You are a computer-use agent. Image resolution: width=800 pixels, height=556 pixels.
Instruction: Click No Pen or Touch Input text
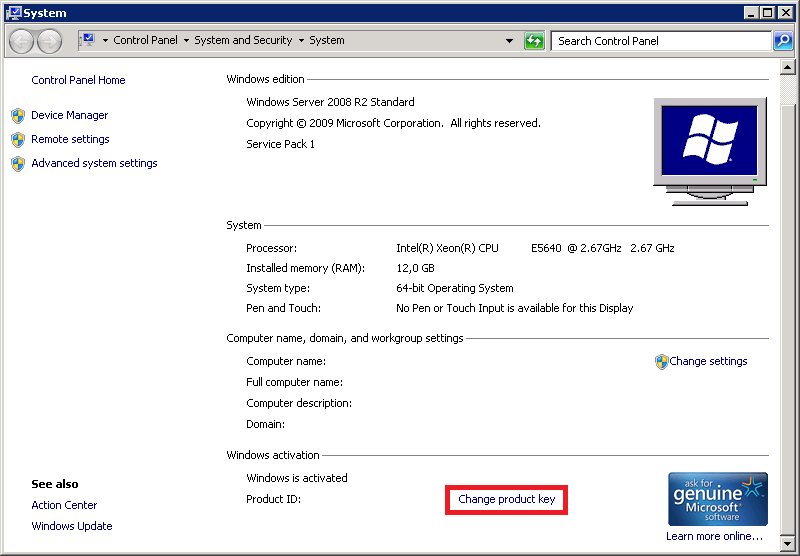coord(514,308)
